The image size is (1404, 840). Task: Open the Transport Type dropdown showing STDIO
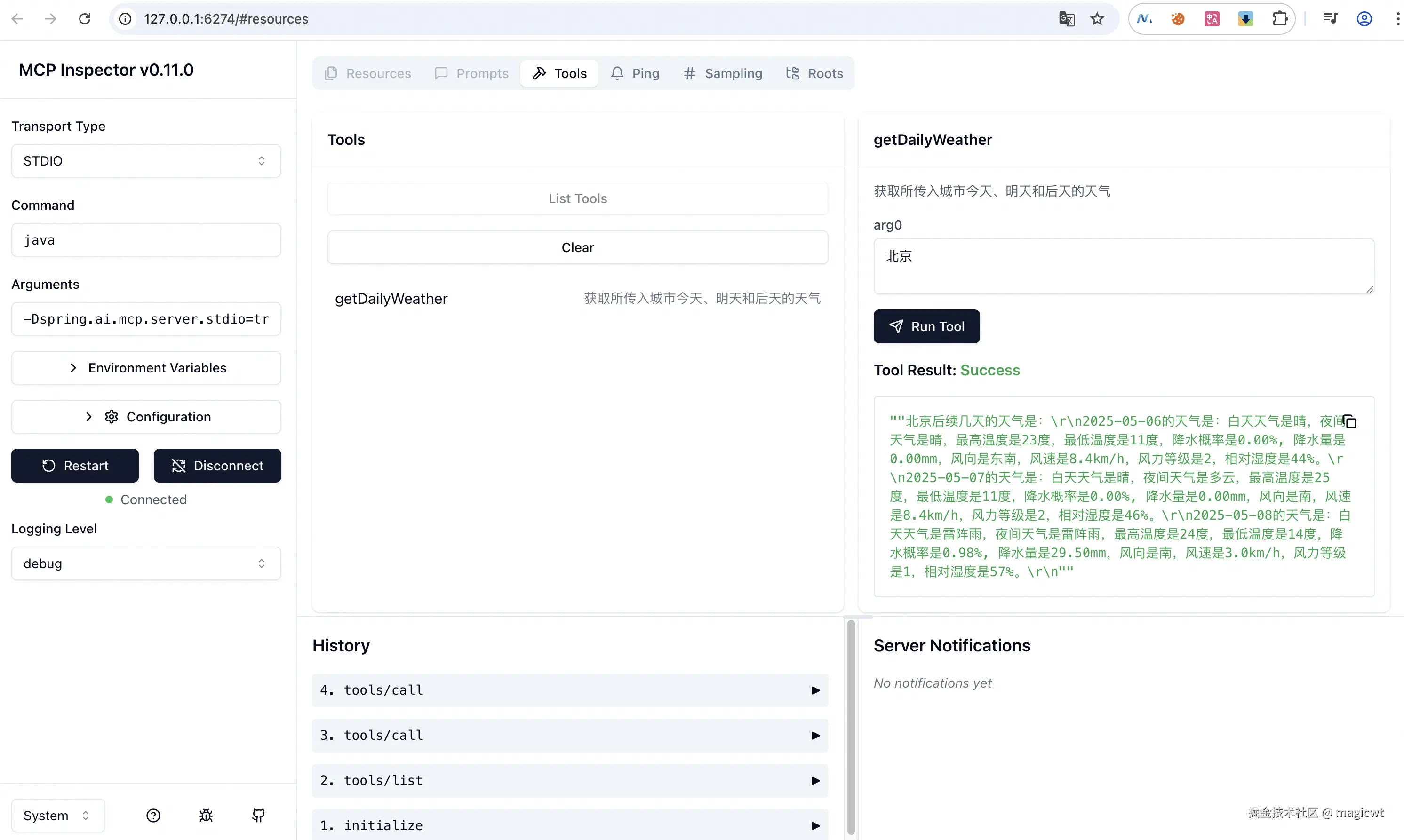point(145,161)
